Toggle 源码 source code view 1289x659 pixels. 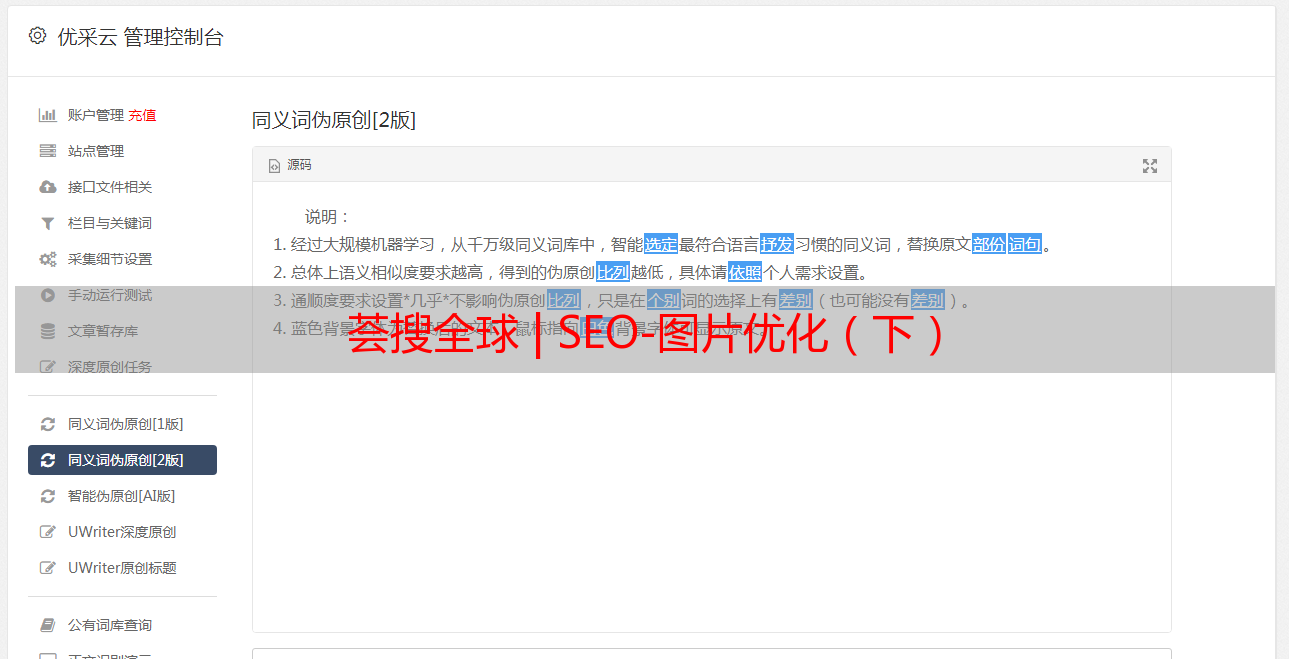pos(290,165)
